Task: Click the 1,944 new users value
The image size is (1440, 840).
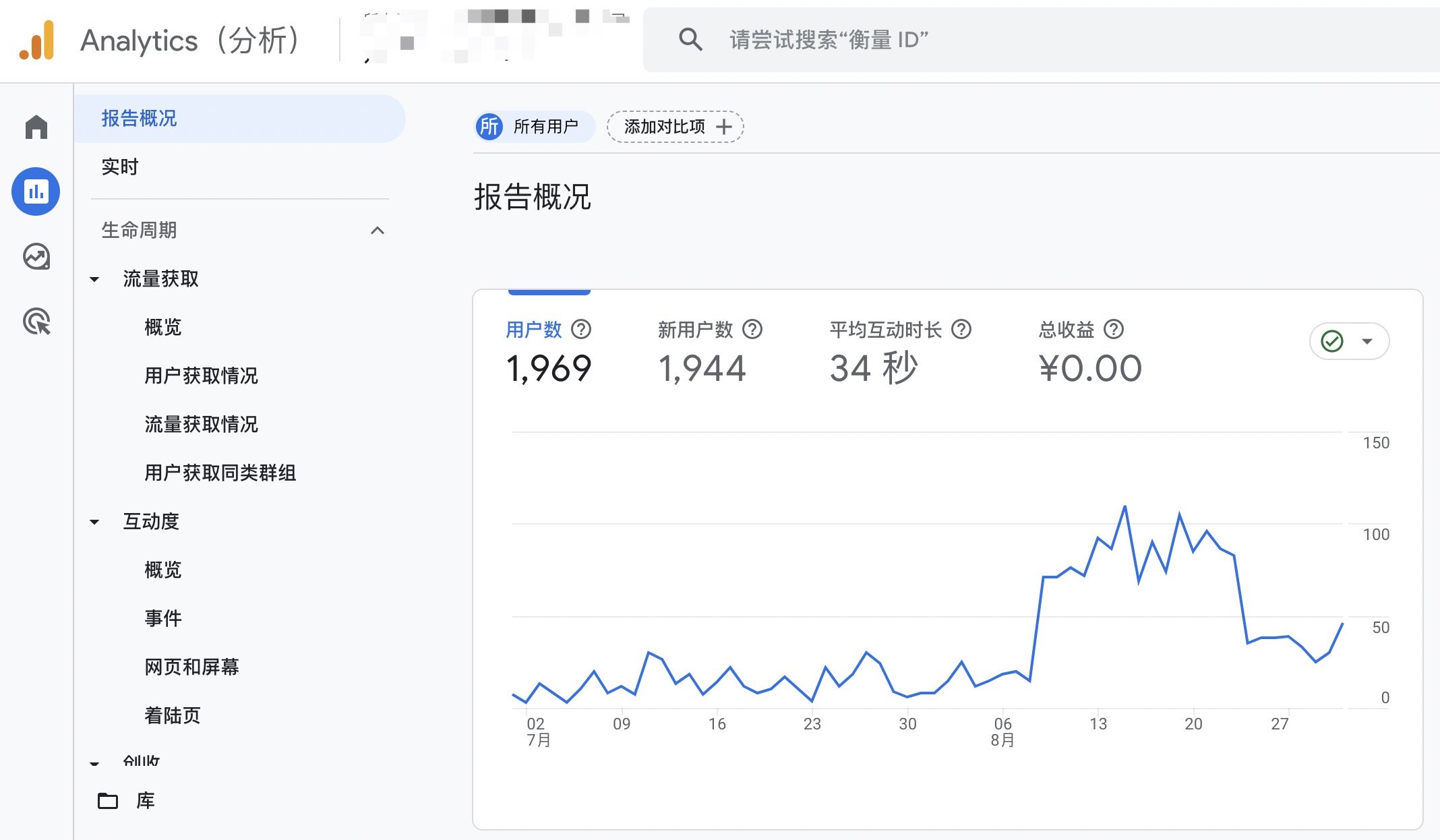Action: (x=702, y=369)
